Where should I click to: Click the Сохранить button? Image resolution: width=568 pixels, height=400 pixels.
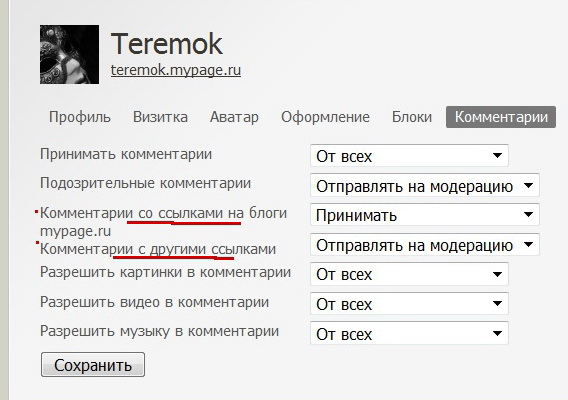tap(93, 364)
